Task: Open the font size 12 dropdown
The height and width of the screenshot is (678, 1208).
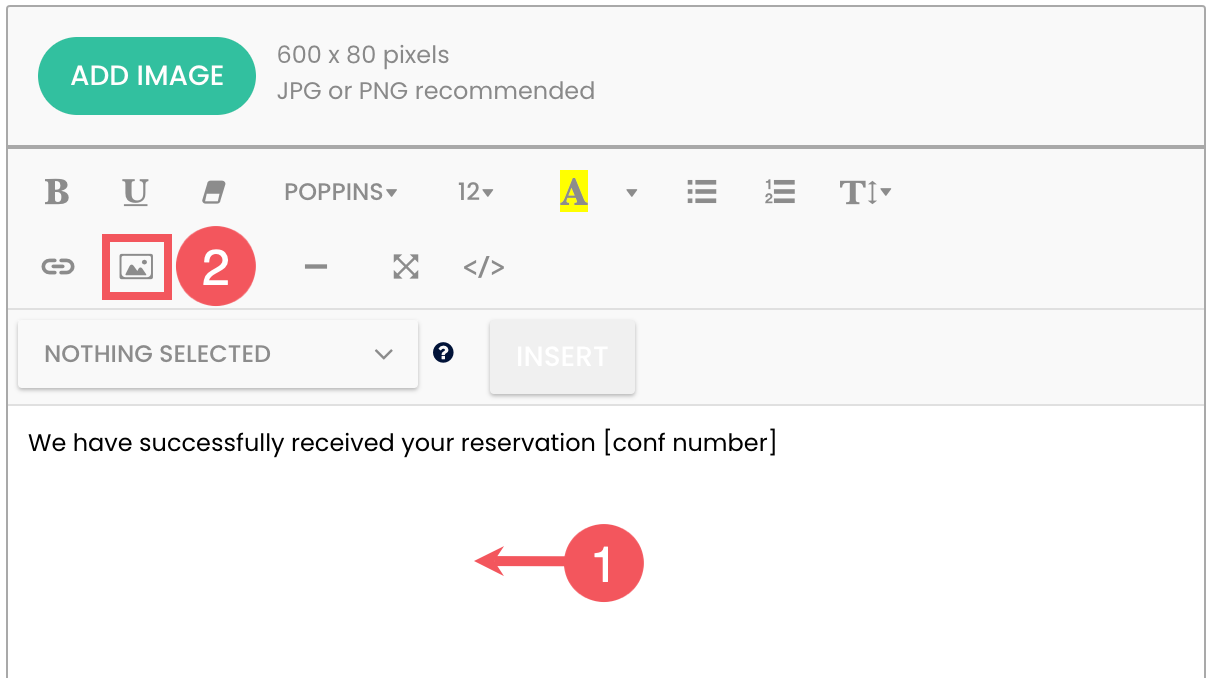Action: pos(475,192)
